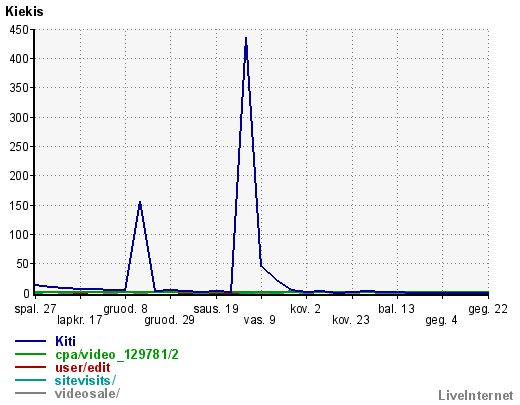The image size is (520, 405).
Task: Click the Kiti legend label
Action: [x=65, y=341]
